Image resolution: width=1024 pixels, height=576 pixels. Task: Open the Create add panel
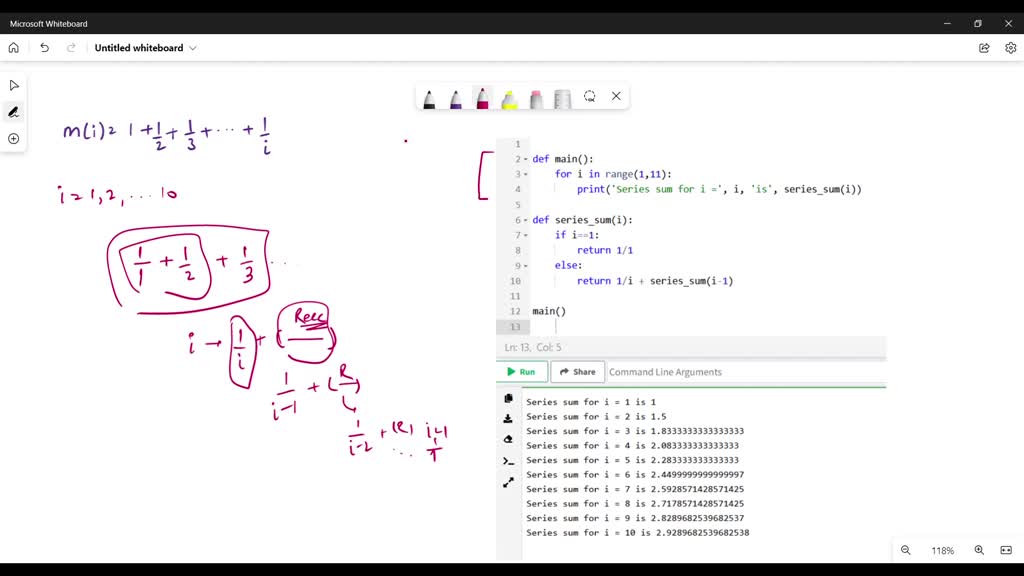14,138
